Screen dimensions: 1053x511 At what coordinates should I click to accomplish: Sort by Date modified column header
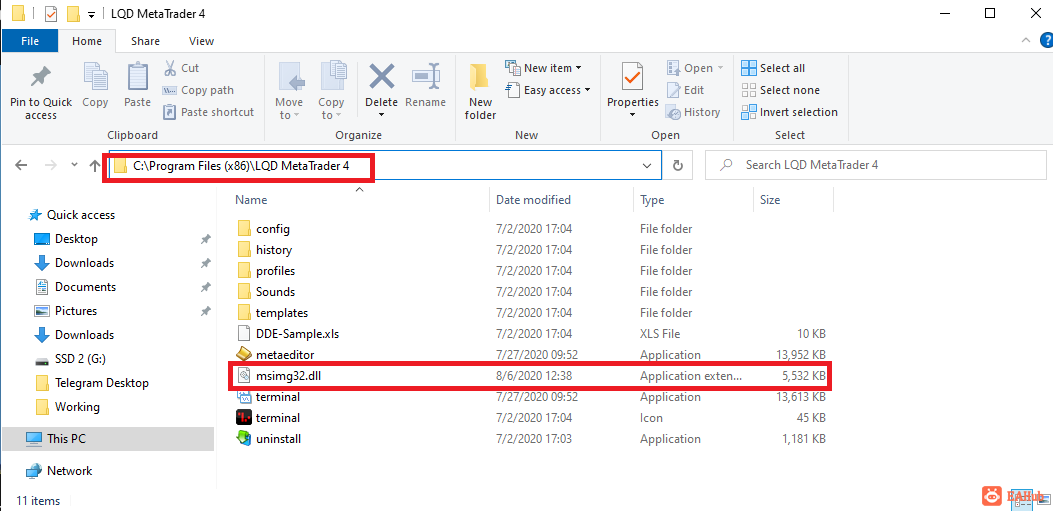click(533, 199)
